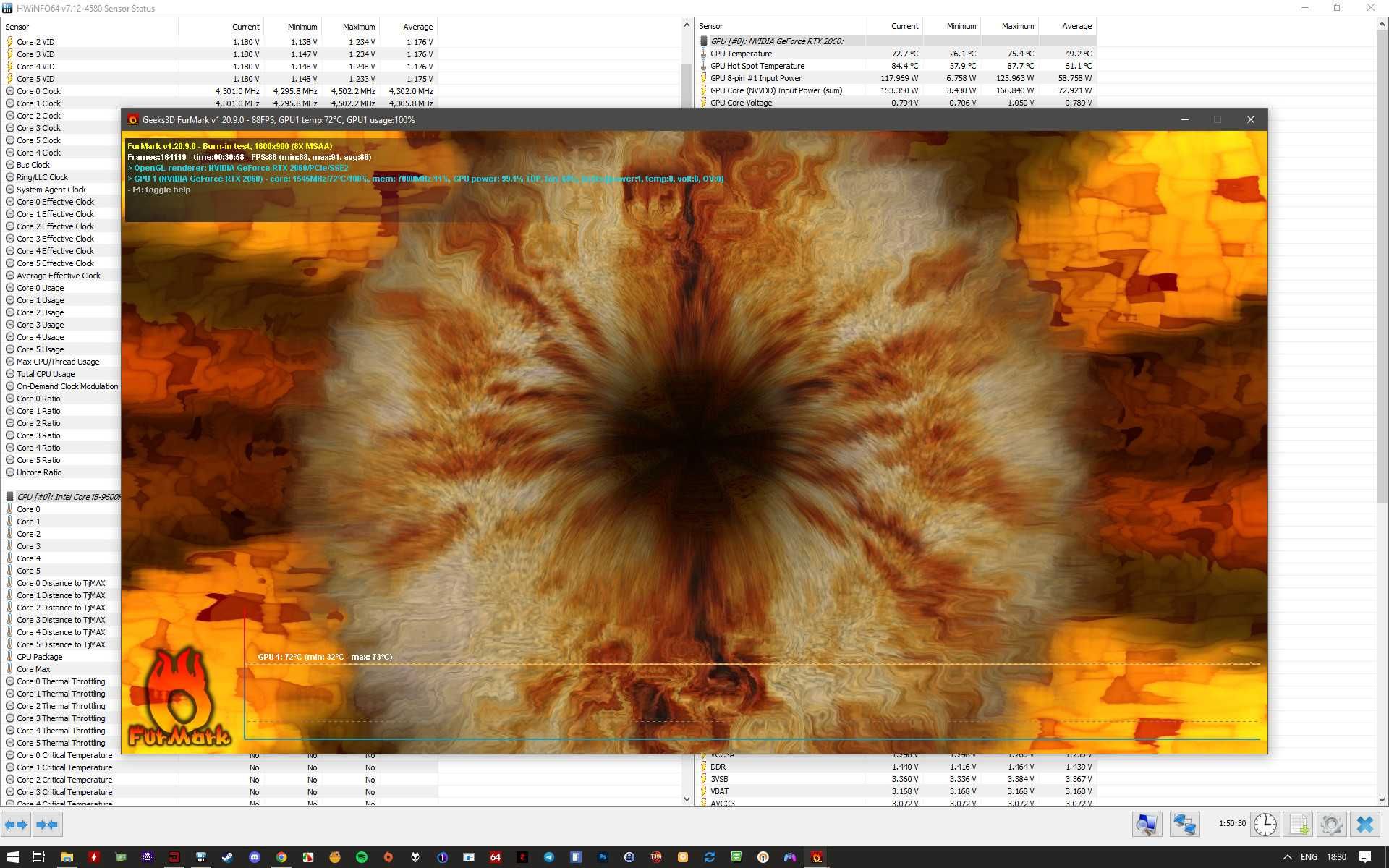Open Task View on the taskbar

coord(39,857)
